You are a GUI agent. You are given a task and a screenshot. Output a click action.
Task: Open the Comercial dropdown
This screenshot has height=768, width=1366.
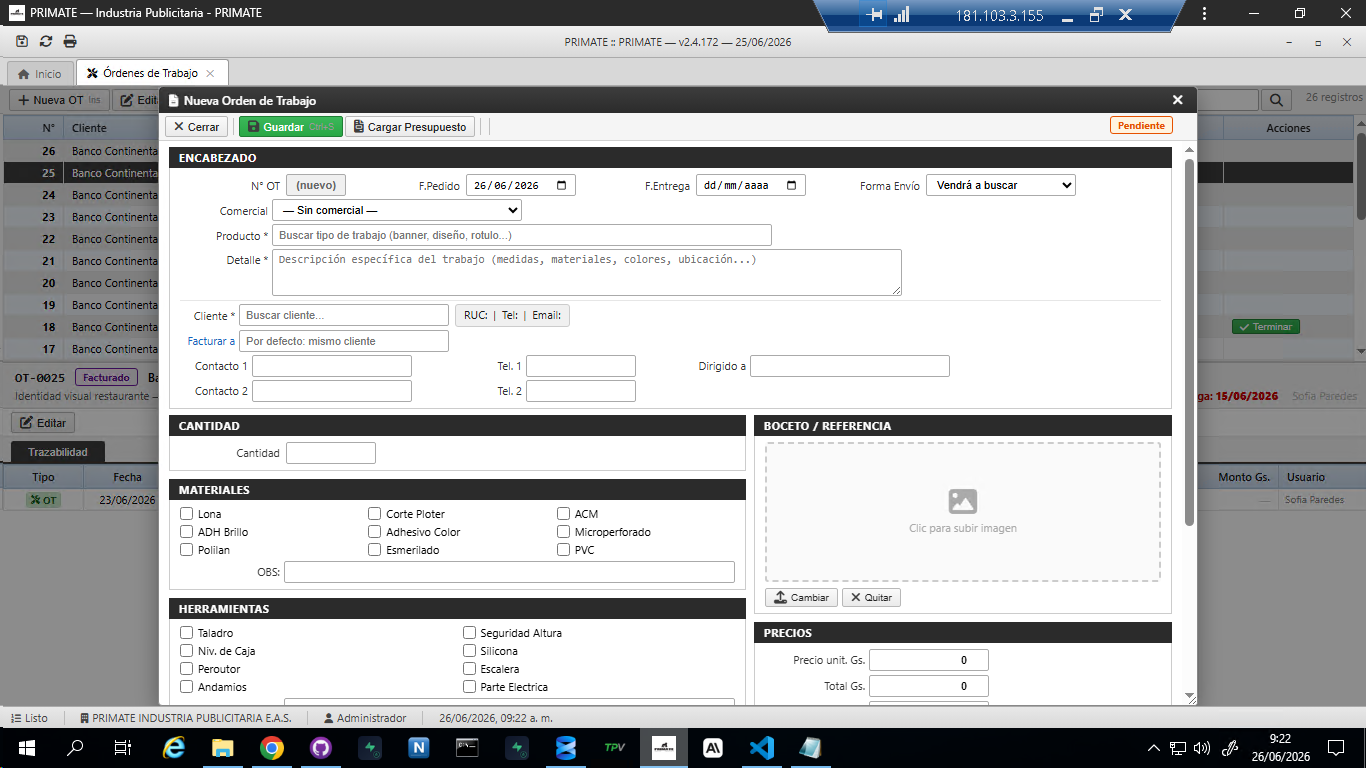397,210
